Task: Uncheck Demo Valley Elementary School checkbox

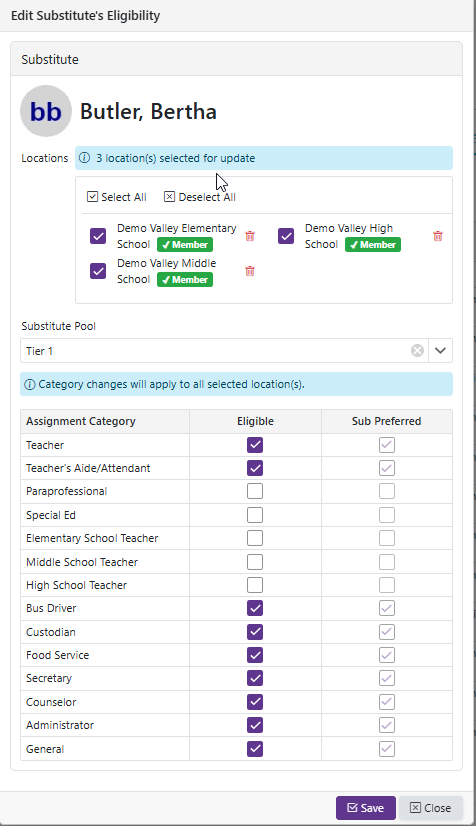Action: (98, 236)
